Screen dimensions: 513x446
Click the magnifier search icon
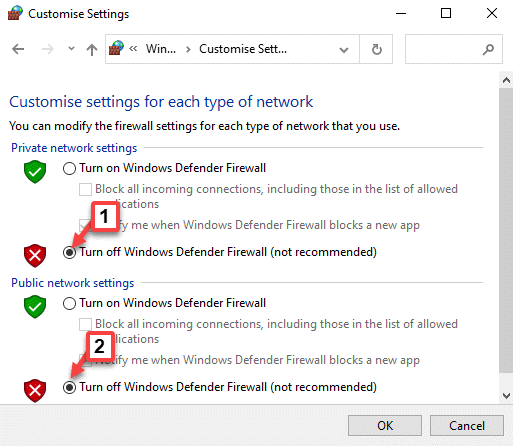pos(488,49)
